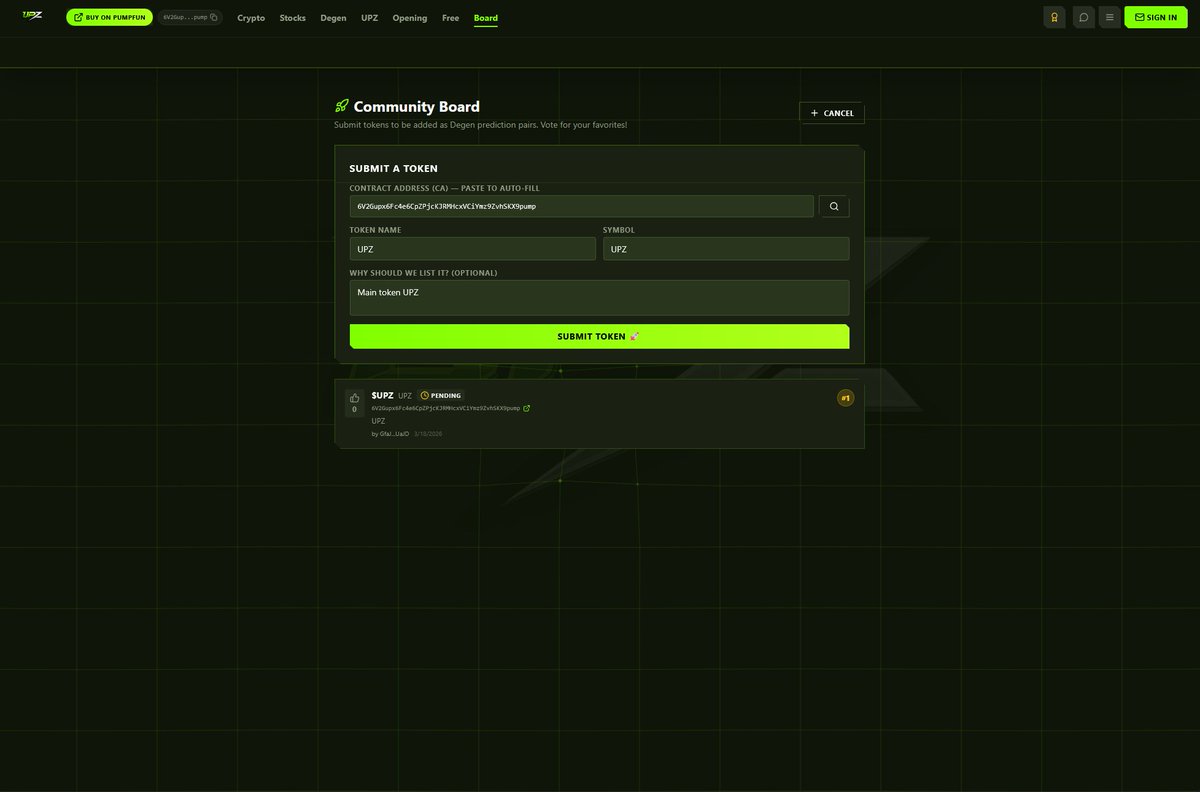Open the Free tab
Viewport: 1200px width, 792px height.
(x=451, y=18)
